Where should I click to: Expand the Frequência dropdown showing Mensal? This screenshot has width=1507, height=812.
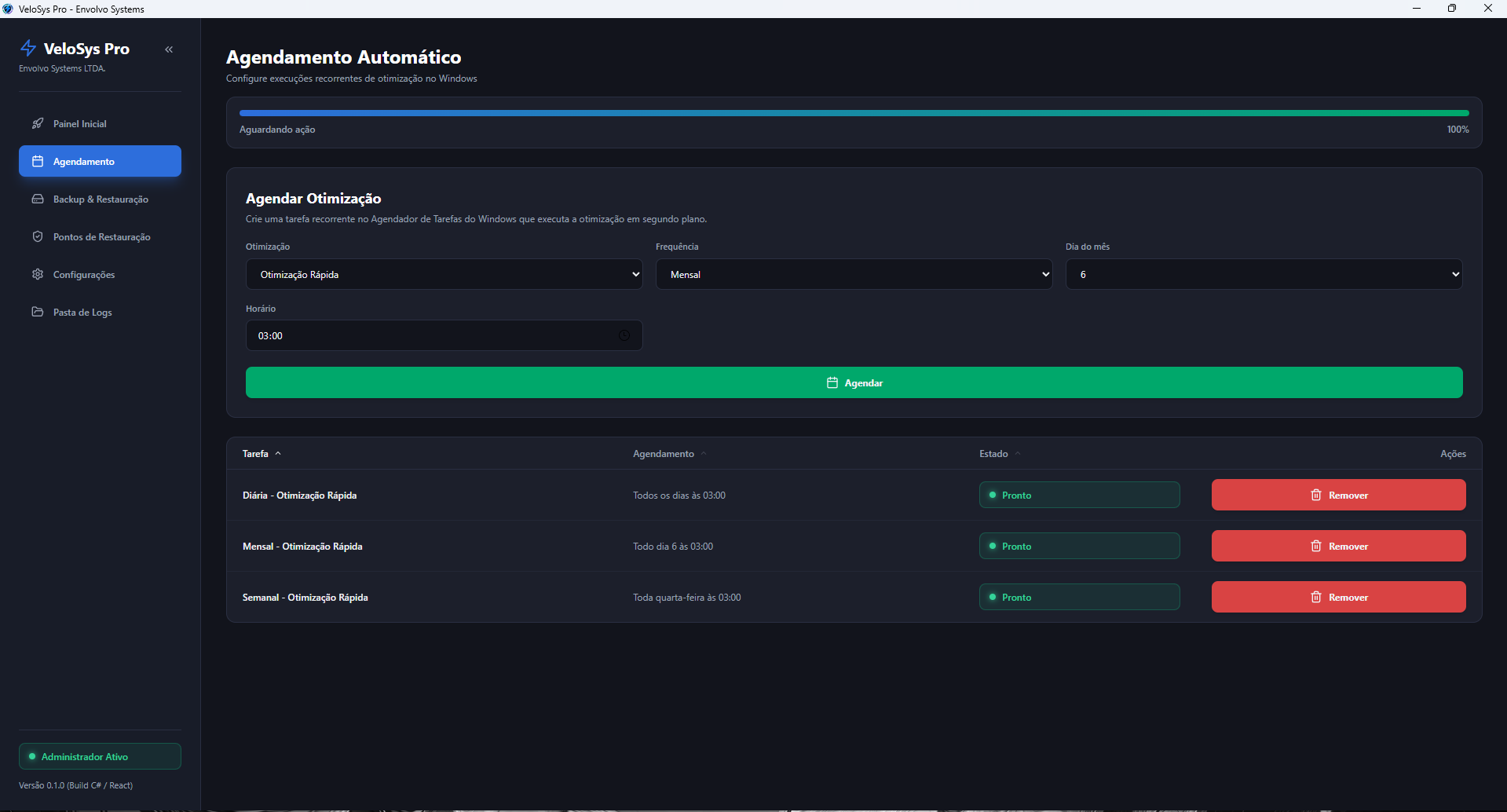(x=854, y=274)
